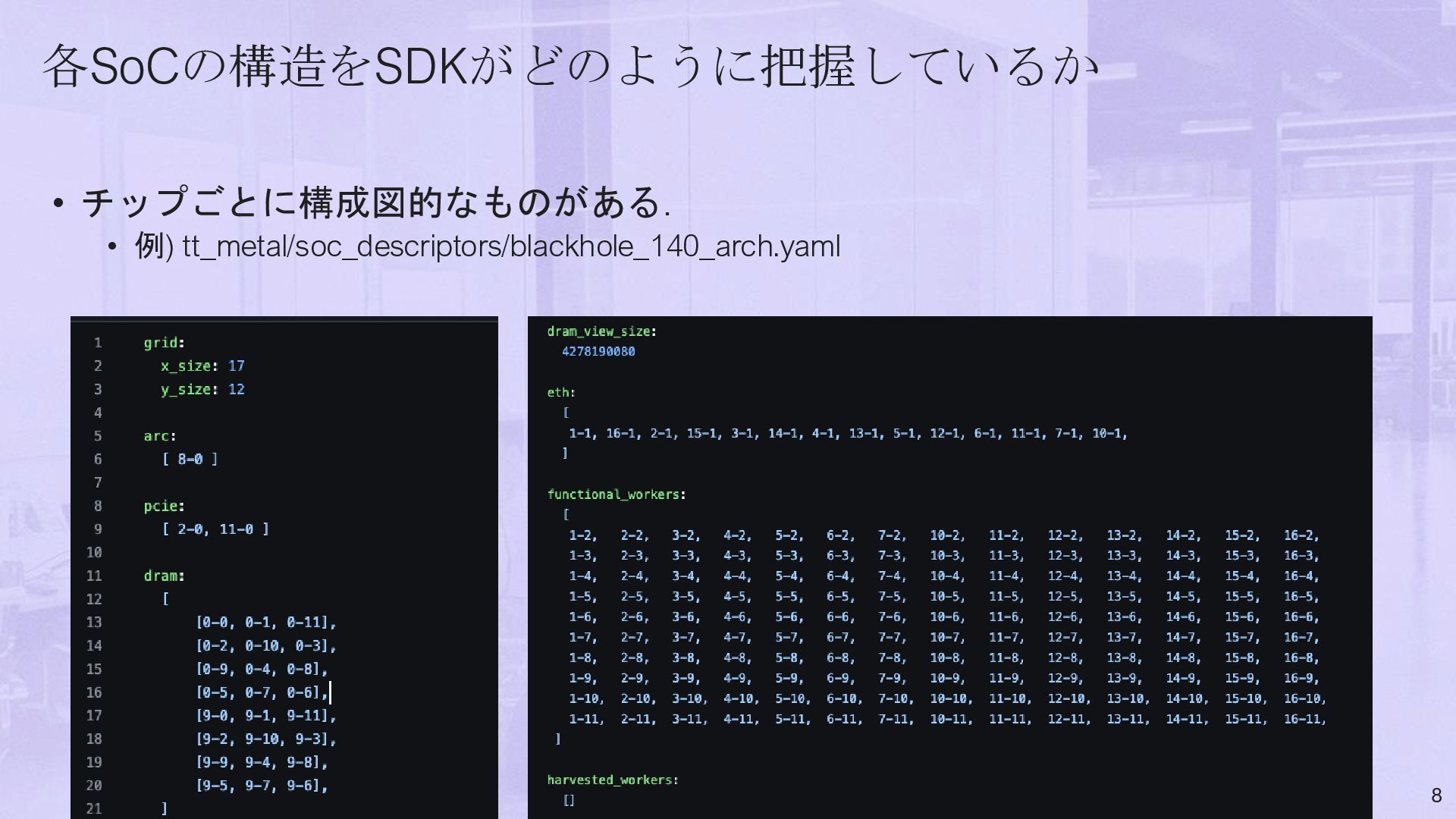Viewport: 1456px width, 819px height.
Task: Click the eth entry '13-1,'
Action: point(867,434)
